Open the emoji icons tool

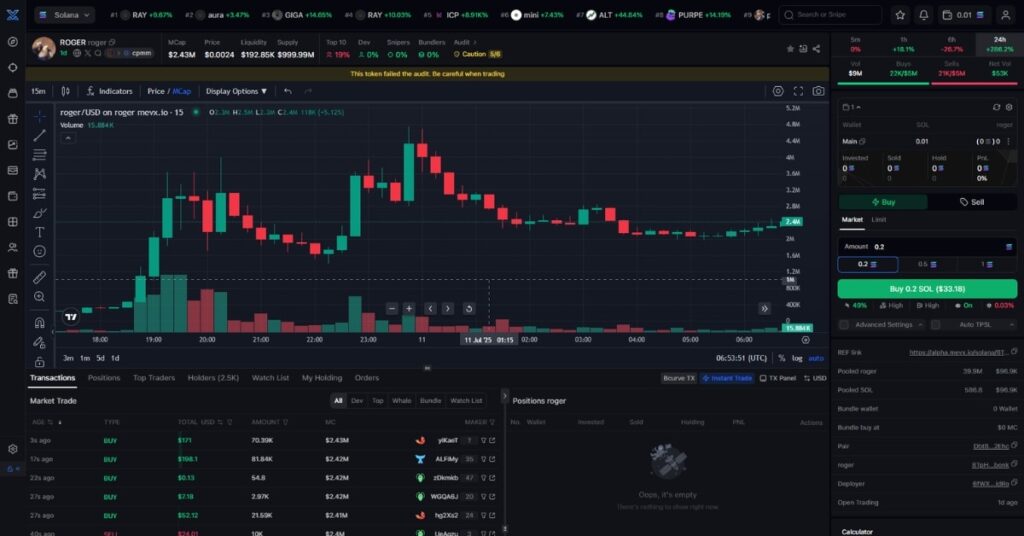(x=39, y=251)
